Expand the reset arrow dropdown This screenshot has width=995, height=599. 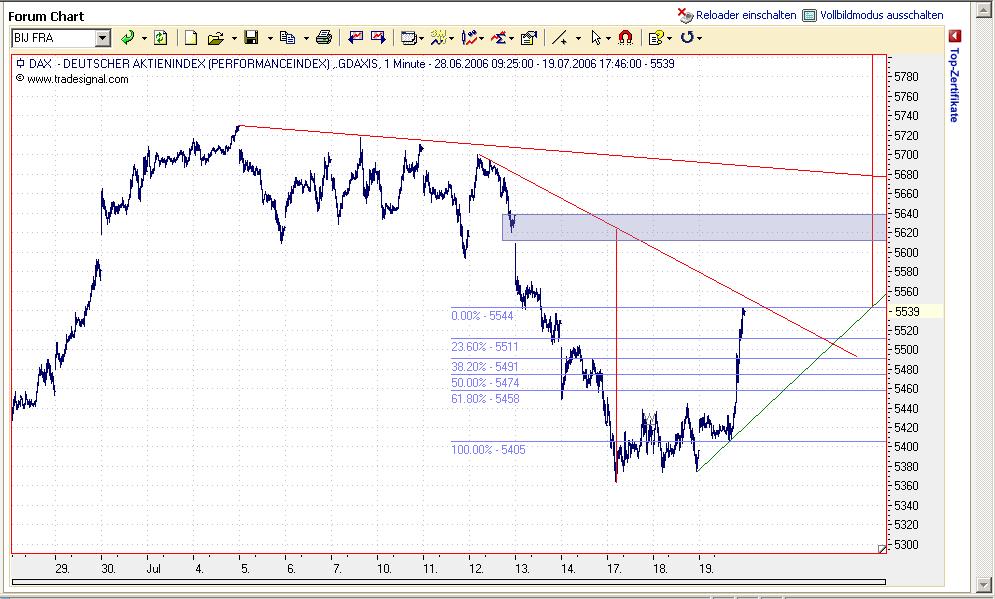coord(699,39)
